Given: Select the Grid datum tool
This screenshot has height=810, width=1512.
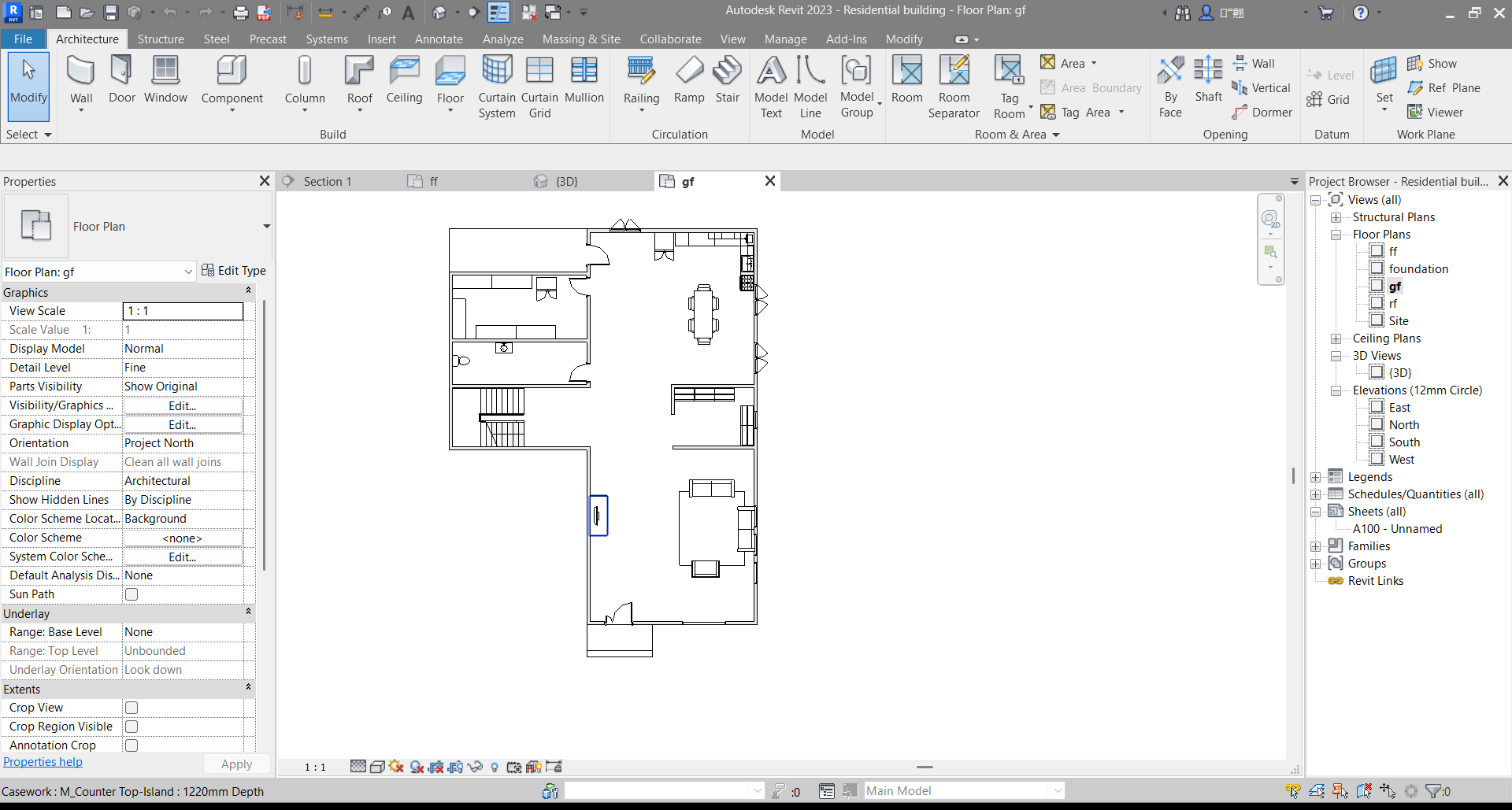Looking at the screenshot, I should click(1328, 99).
